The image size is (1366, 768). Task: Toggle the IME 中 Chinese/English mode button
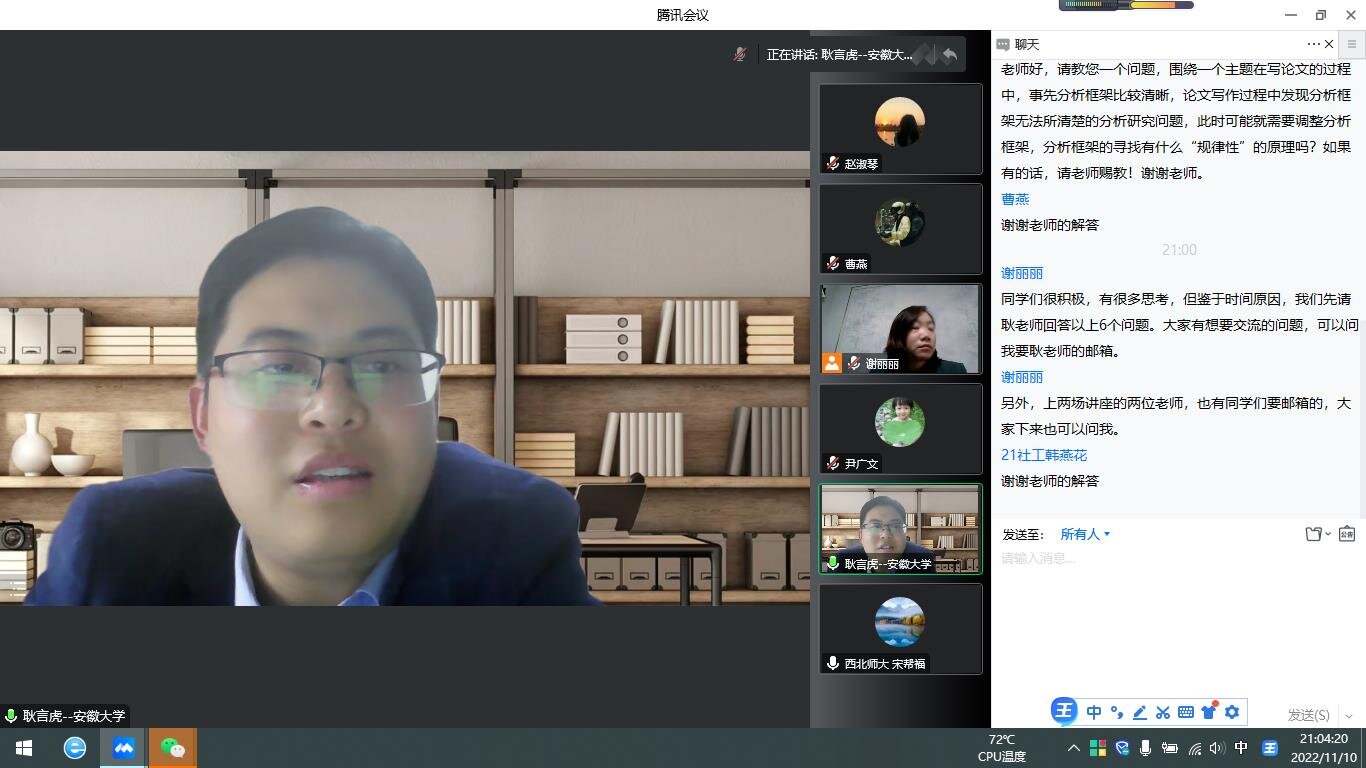pos(1094,712)
